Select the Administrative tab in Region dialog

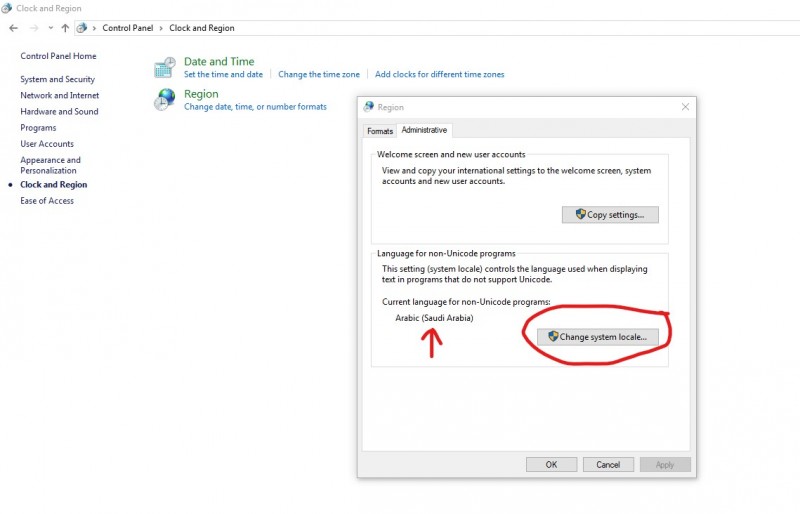[x=424, y=130]
